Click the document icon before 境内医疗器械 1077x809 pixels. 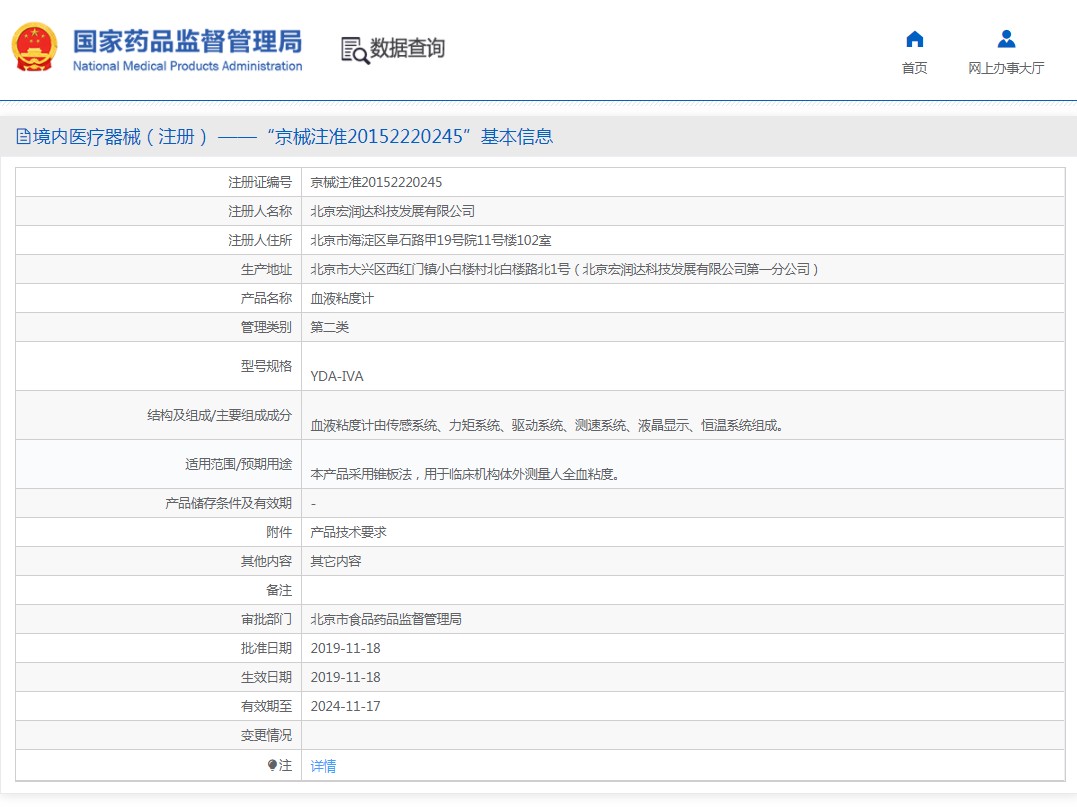tap(23, 137)
